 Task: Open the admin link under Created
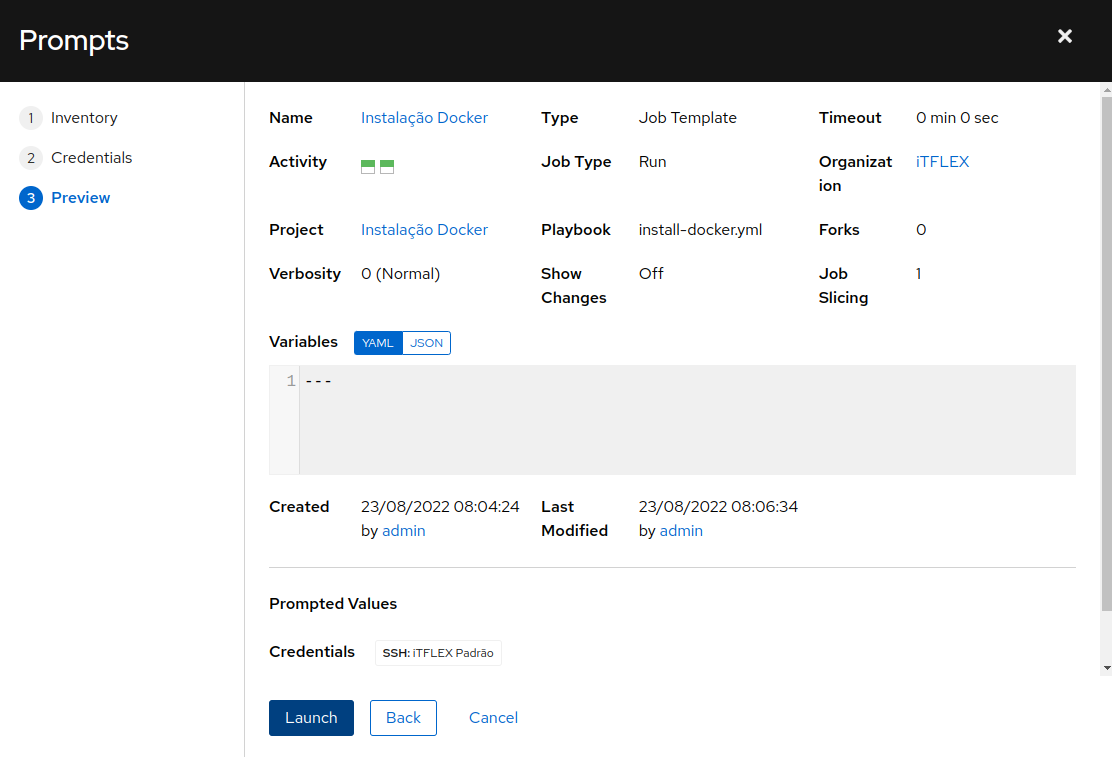coord(404,531)
